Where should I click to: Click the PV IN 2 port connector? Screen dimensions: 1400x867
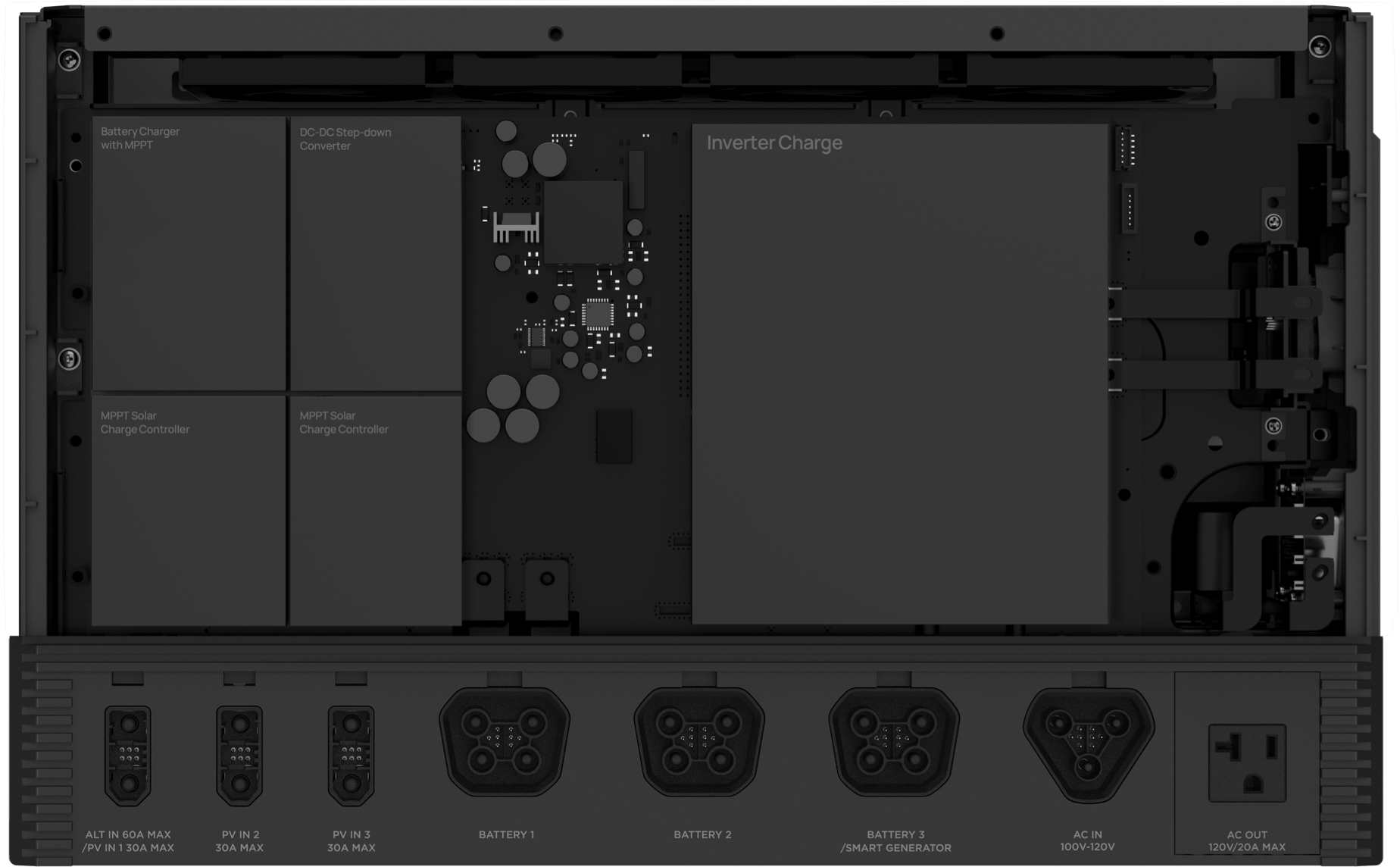coord(239,756)
